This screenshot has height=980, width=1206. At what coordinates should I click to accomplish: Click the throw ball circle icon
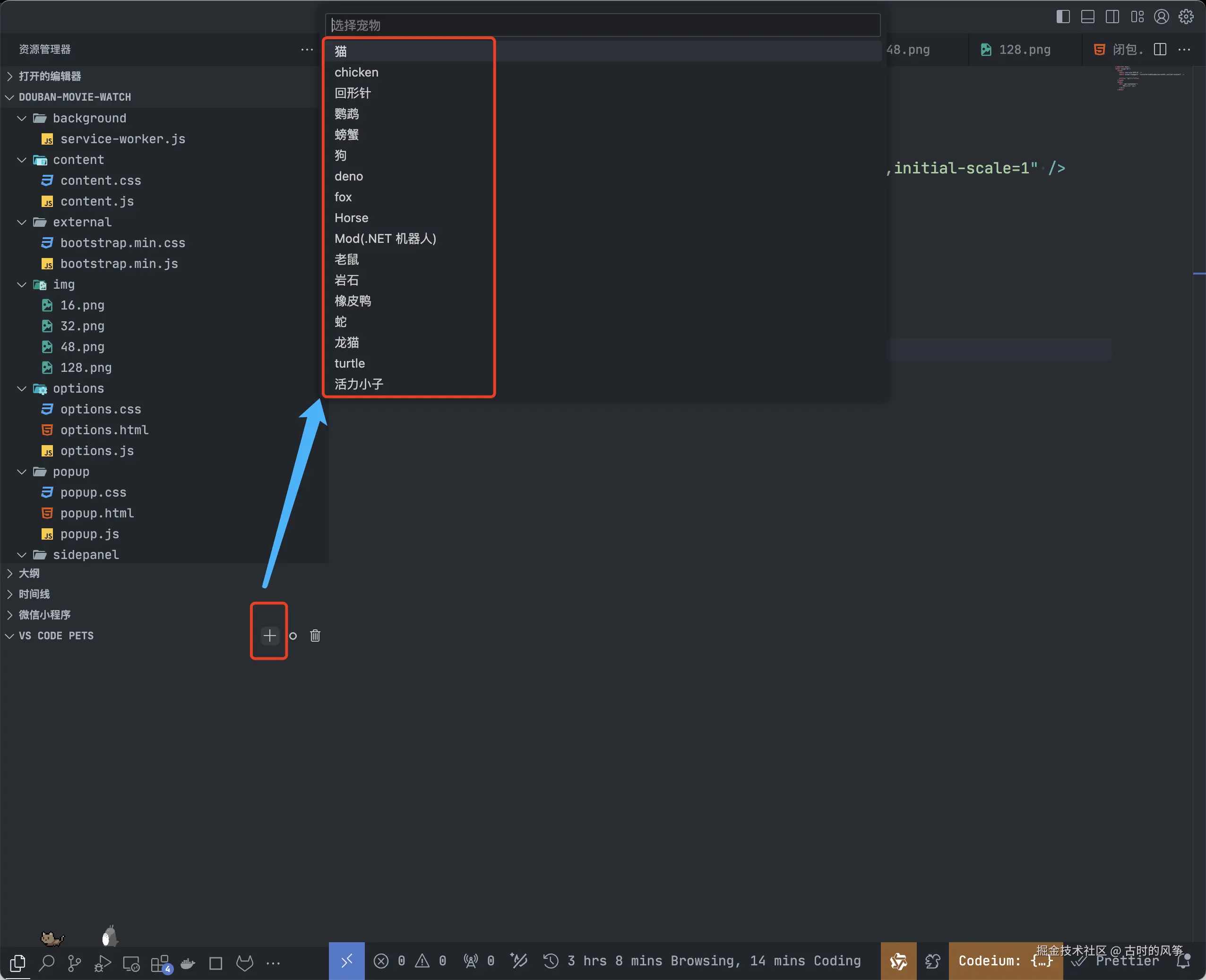pyautogui.click(x=293, y=636)
